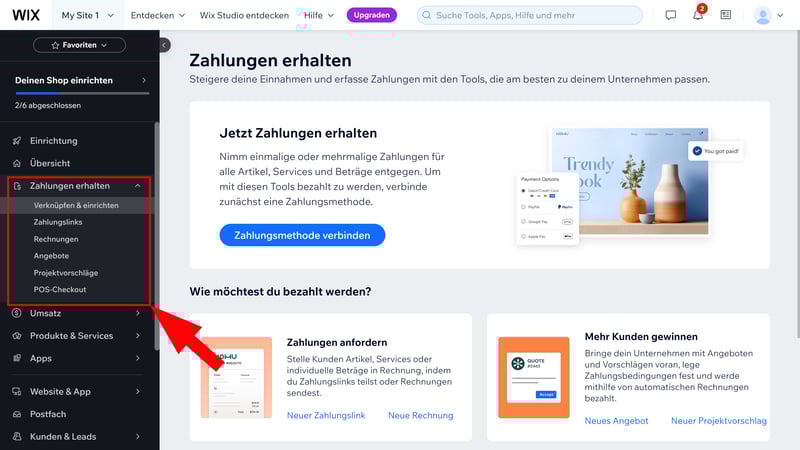Open the Zahlungslinks submenu item
800x450 pixels.
point(58,222)
